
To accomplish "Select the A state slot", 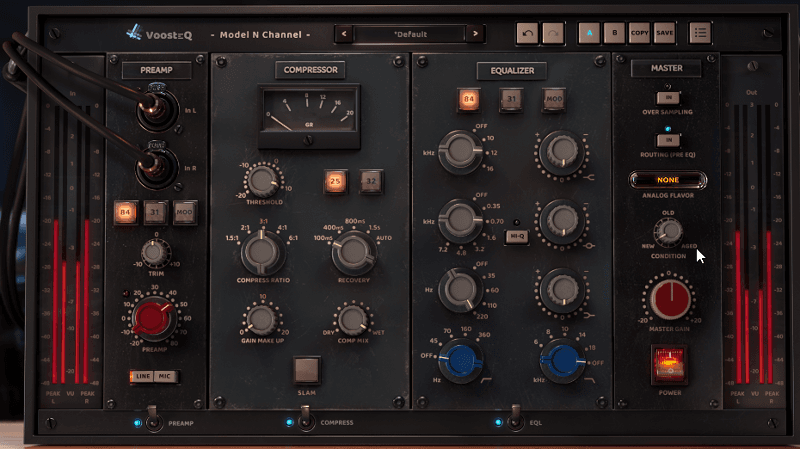I will point(589,33).
